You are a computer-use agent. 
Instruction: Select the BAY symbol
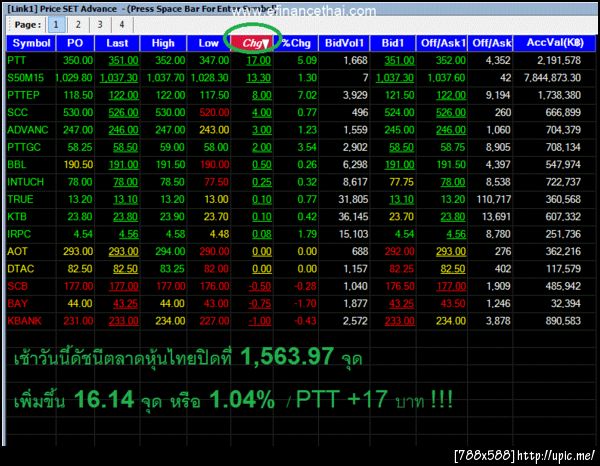[18, 304]
